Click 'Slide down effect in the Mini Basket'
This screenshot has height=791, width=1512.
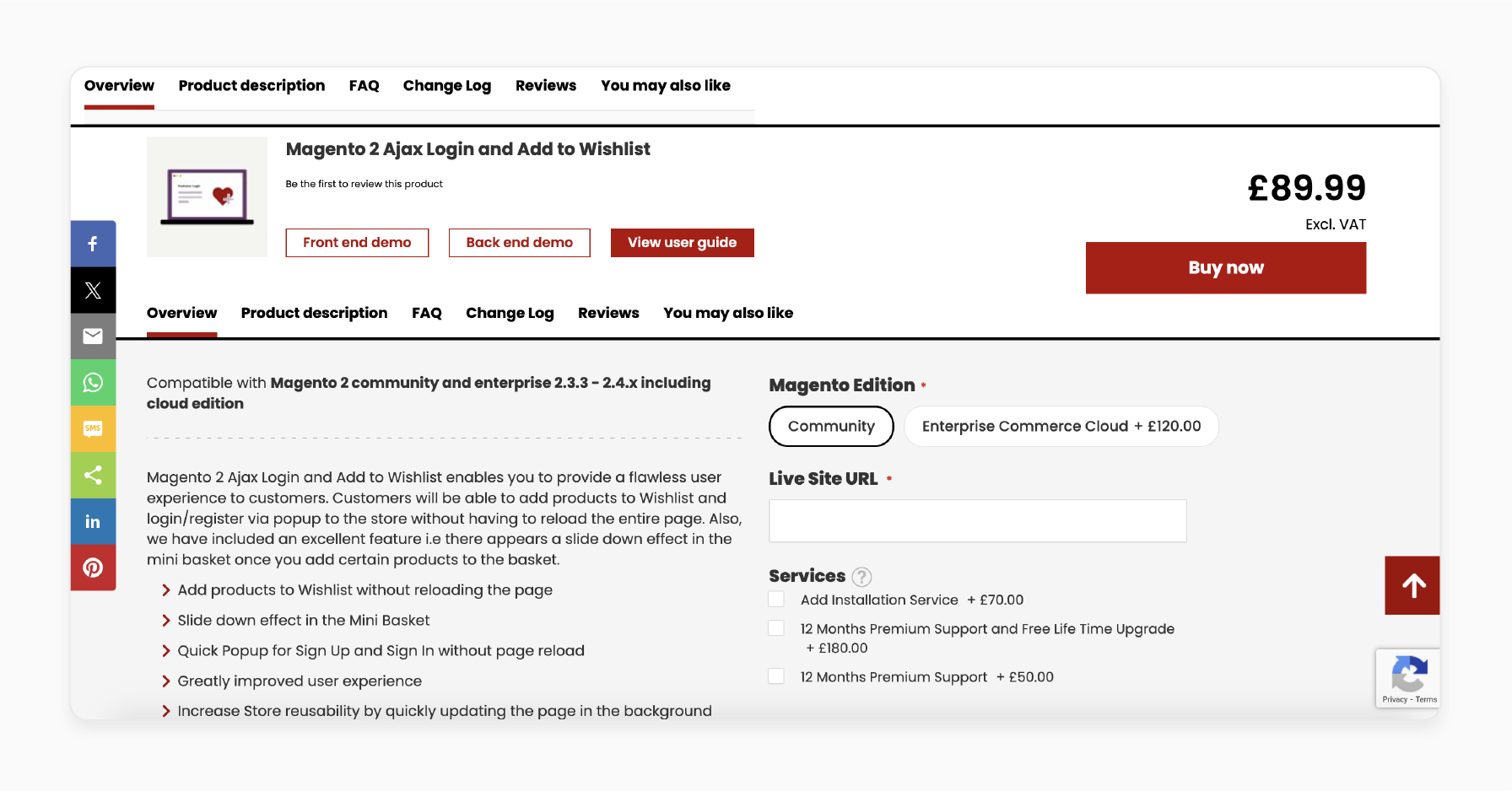point(303,621)
